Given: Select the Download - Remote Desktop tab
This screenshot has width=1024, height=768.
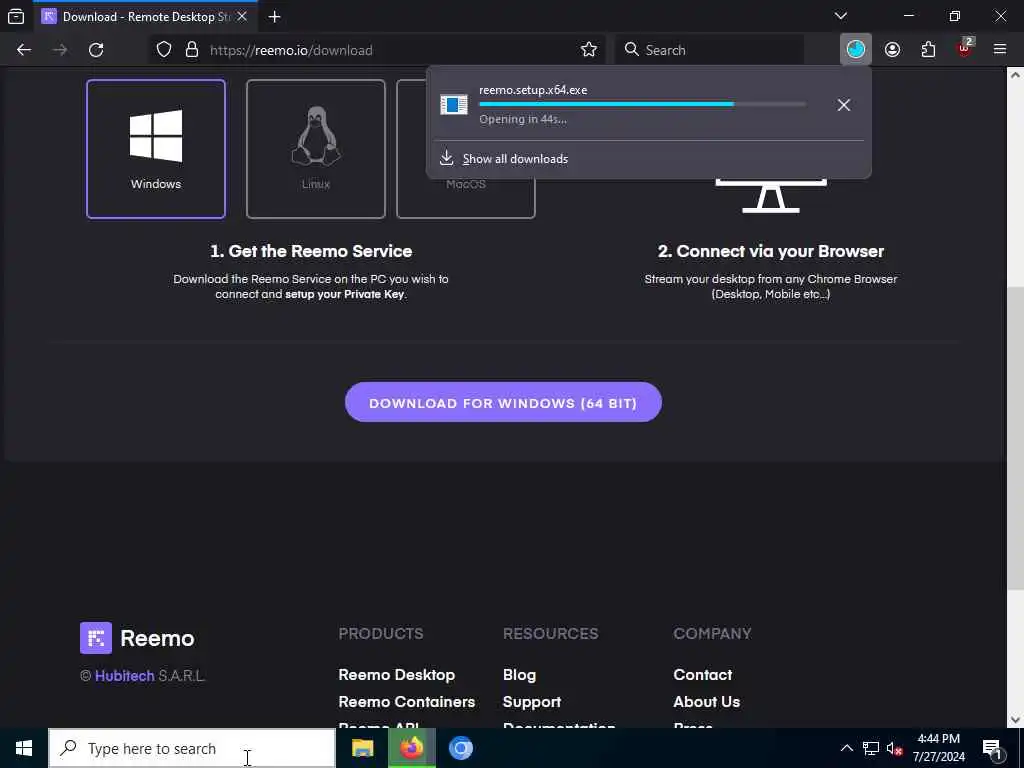Looking at the screenshot, I should point(145,16).
